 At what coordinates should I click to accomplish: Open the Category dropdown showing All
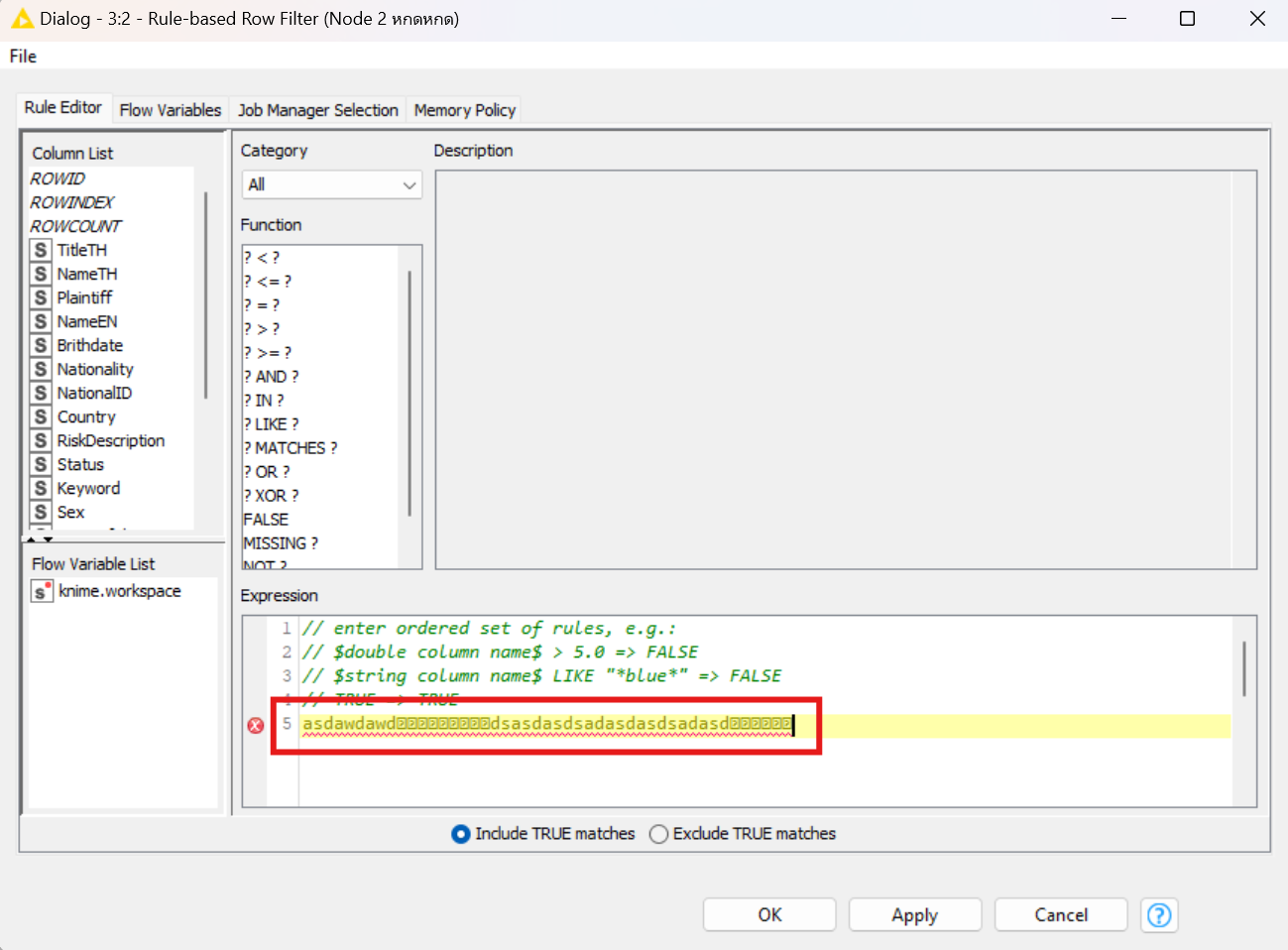tap(331, 184)
